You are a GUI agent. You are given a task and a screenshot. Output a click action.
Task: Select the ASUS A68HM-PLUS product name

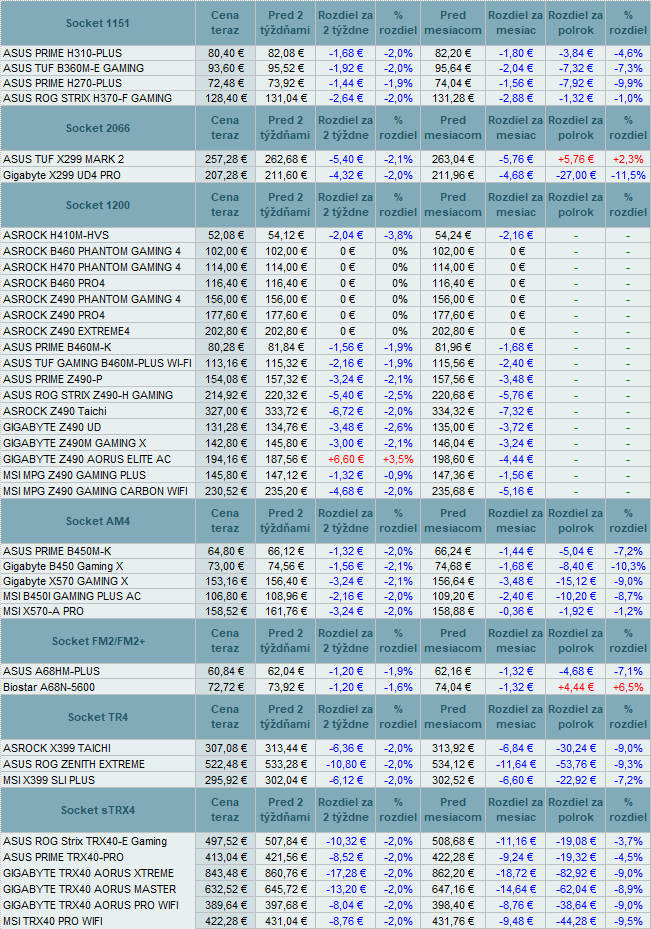point(52,671)
